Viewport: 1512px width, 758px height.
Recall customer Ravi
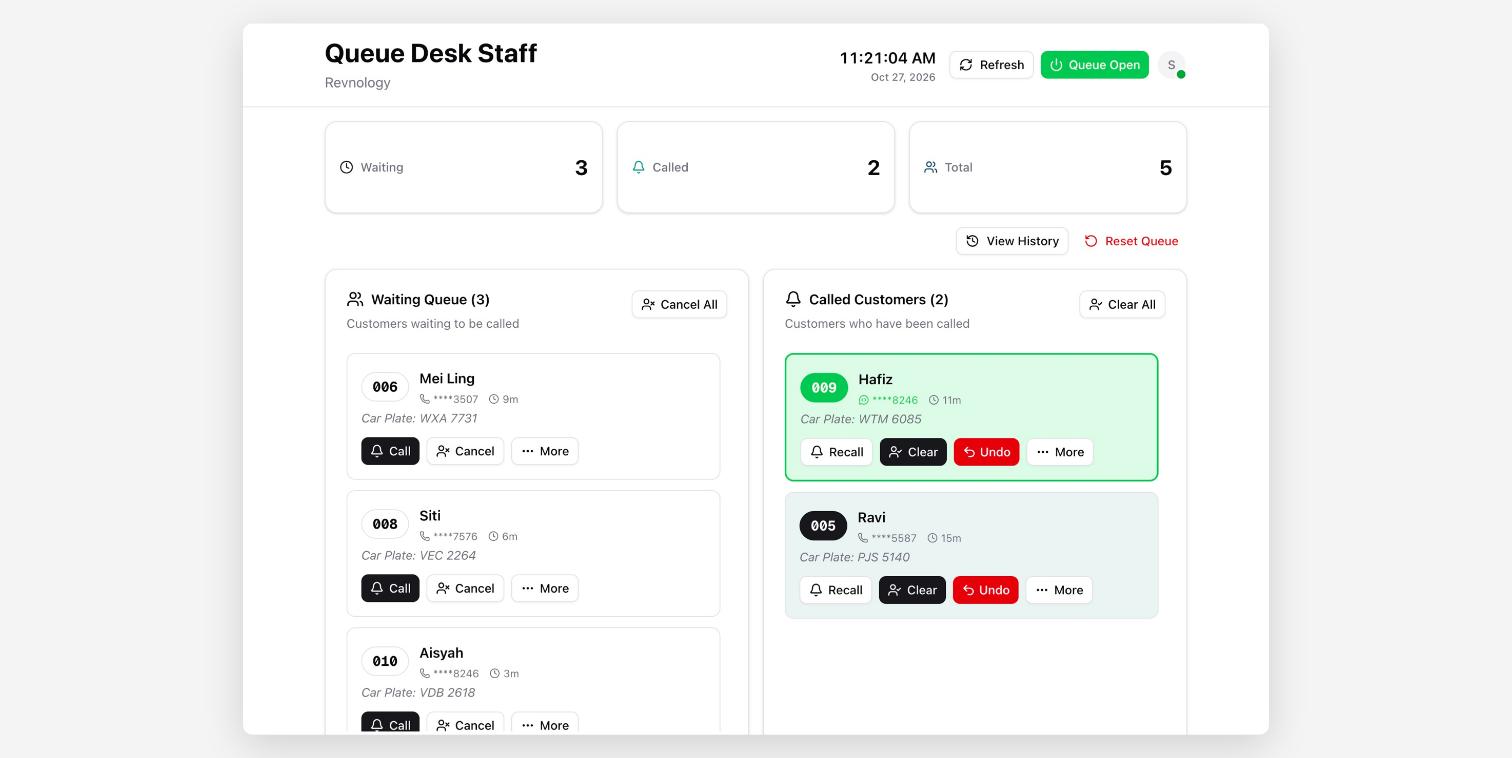click(835, 590)
